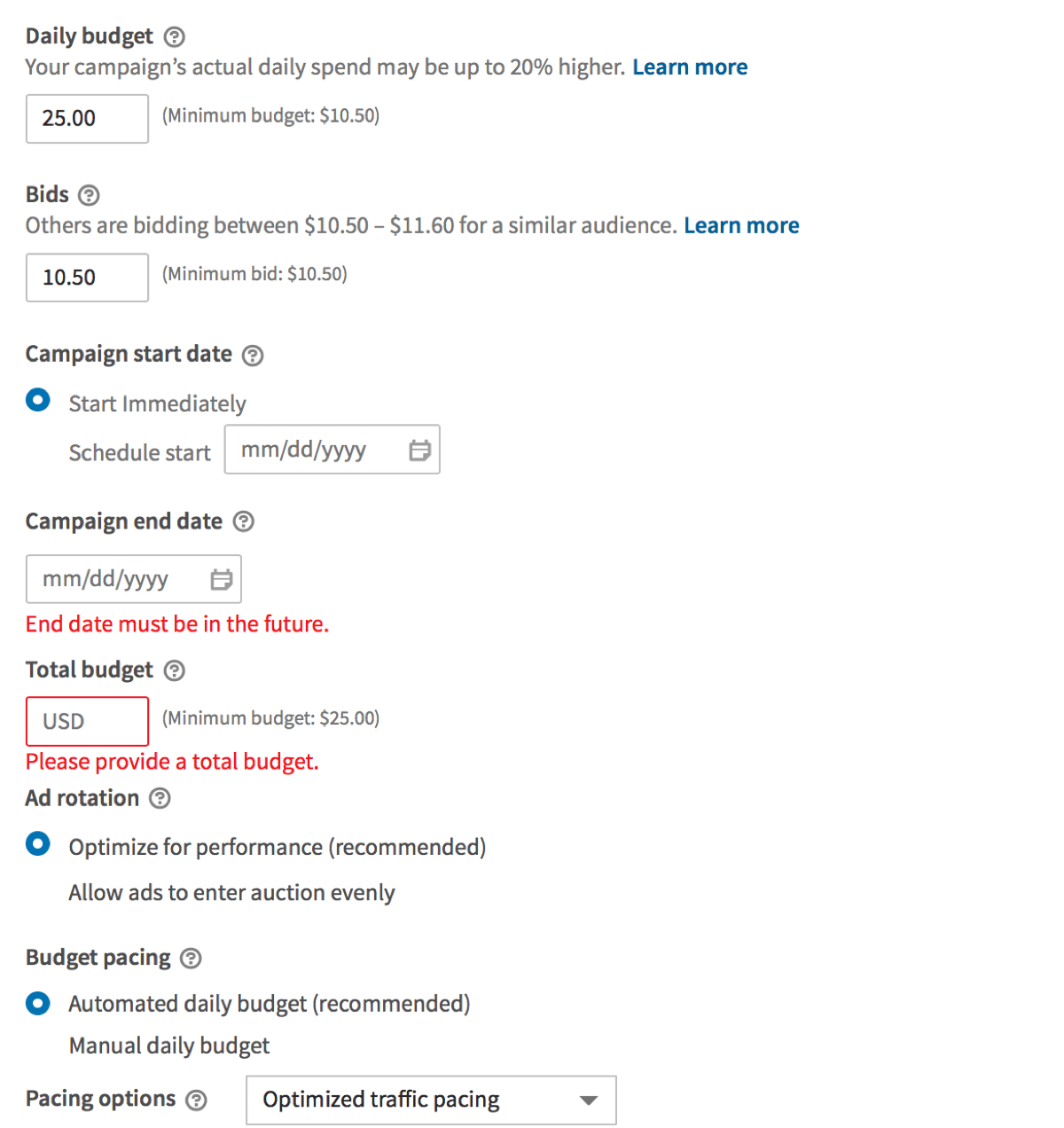
Task: Open the Budget pacing help tooltip
Action: click(189, 958)
